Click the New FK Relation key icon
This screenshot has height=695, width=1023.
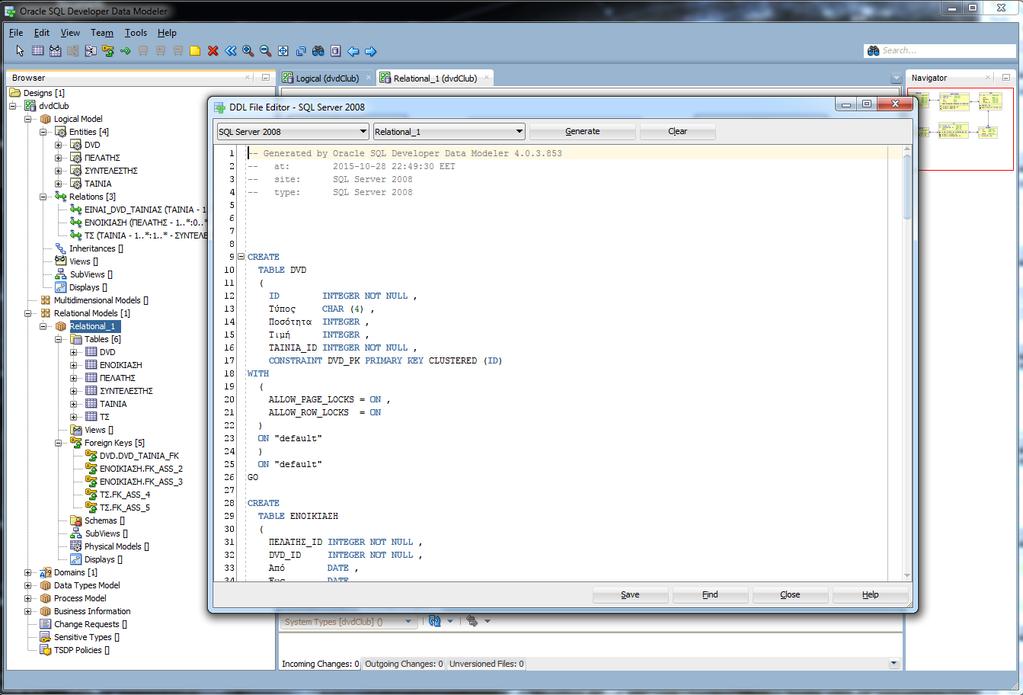click(x=108, y=51)
